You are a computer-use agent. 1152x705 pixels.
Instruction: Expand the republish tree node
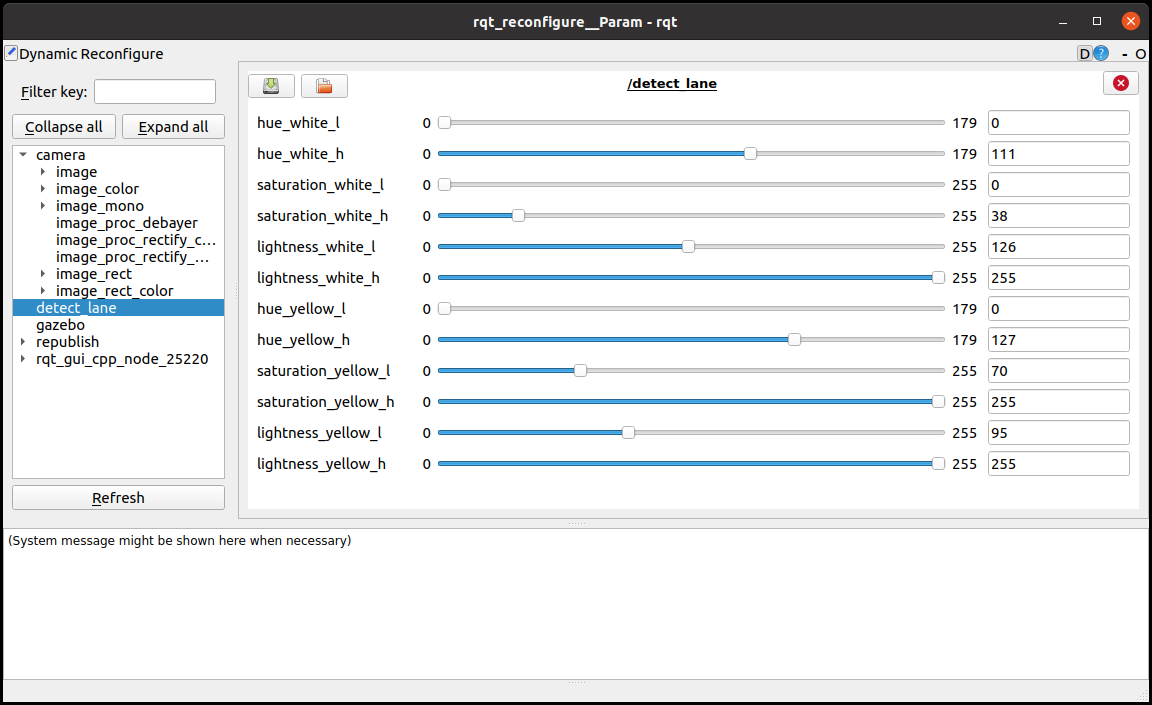click(x=23, y=342)
